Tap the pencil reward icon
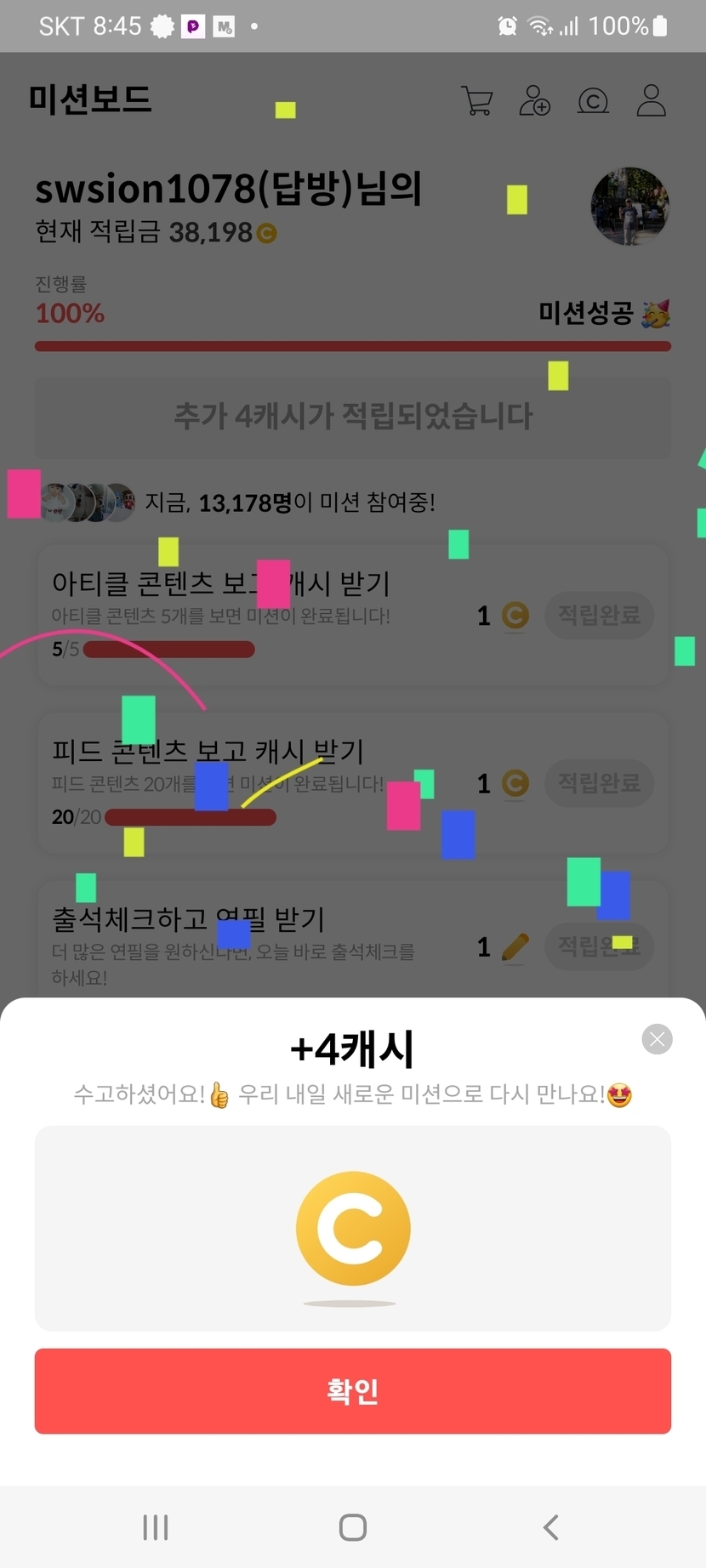The image size is (706, 1568). click(515, 947)
